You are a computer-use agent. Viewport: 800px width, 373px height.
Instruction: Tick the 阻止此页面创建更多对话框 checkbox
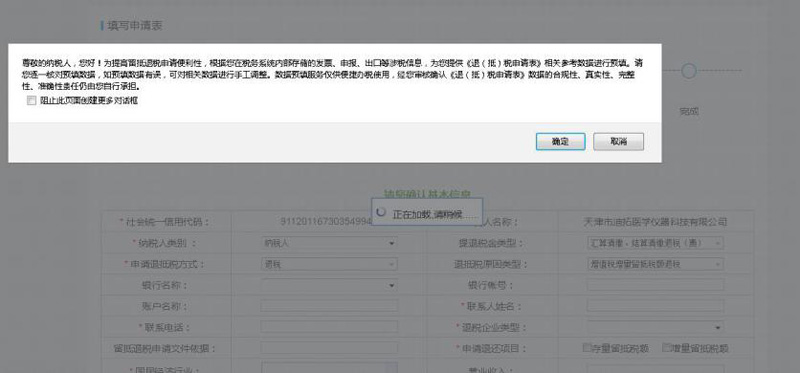32,101
